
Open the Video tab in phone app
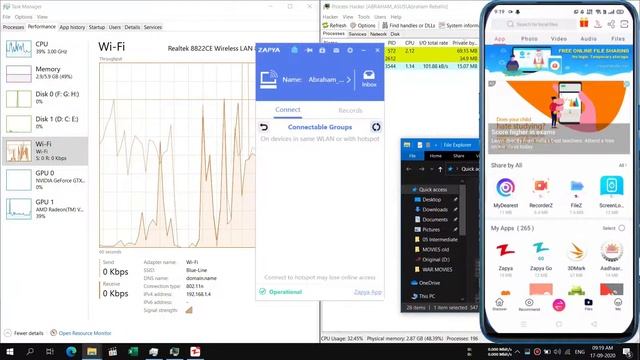[x=558, y=39]
